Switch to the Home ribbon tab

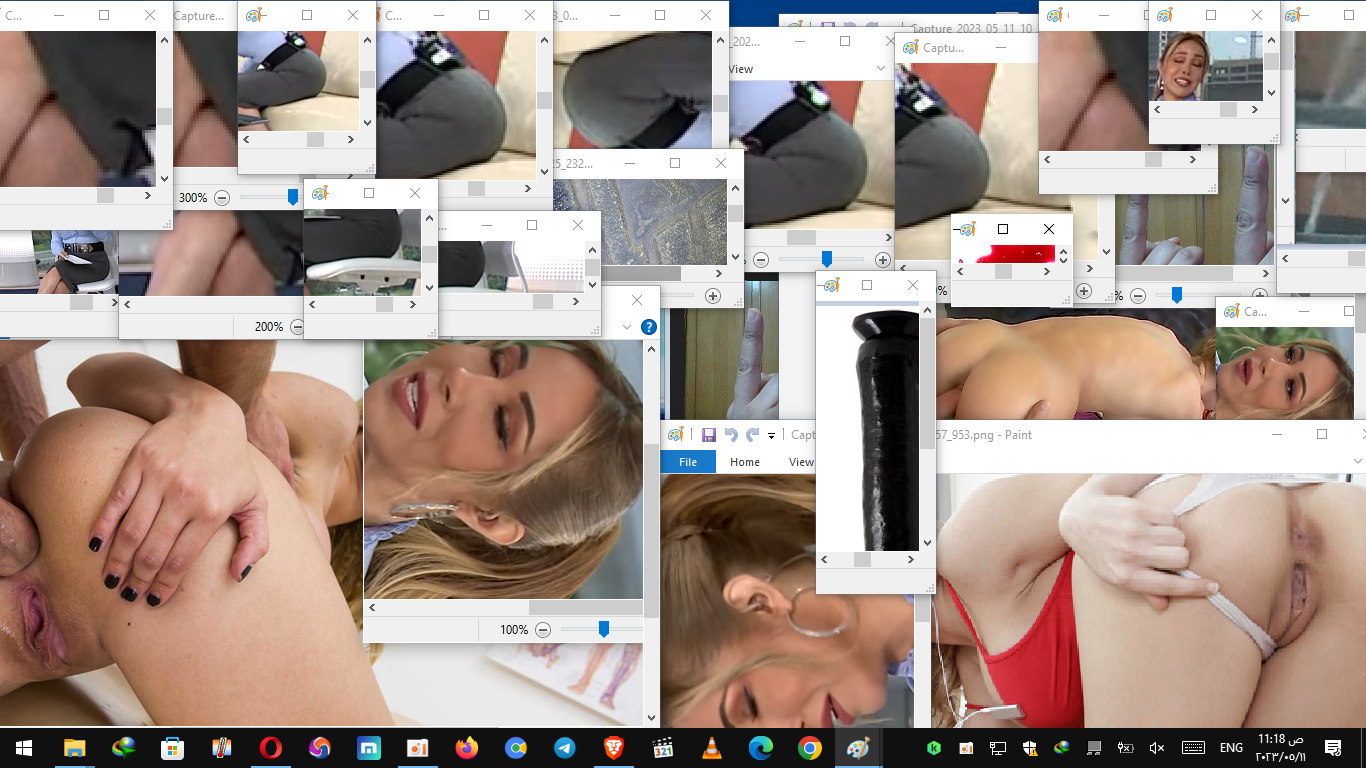pos(744,462)
